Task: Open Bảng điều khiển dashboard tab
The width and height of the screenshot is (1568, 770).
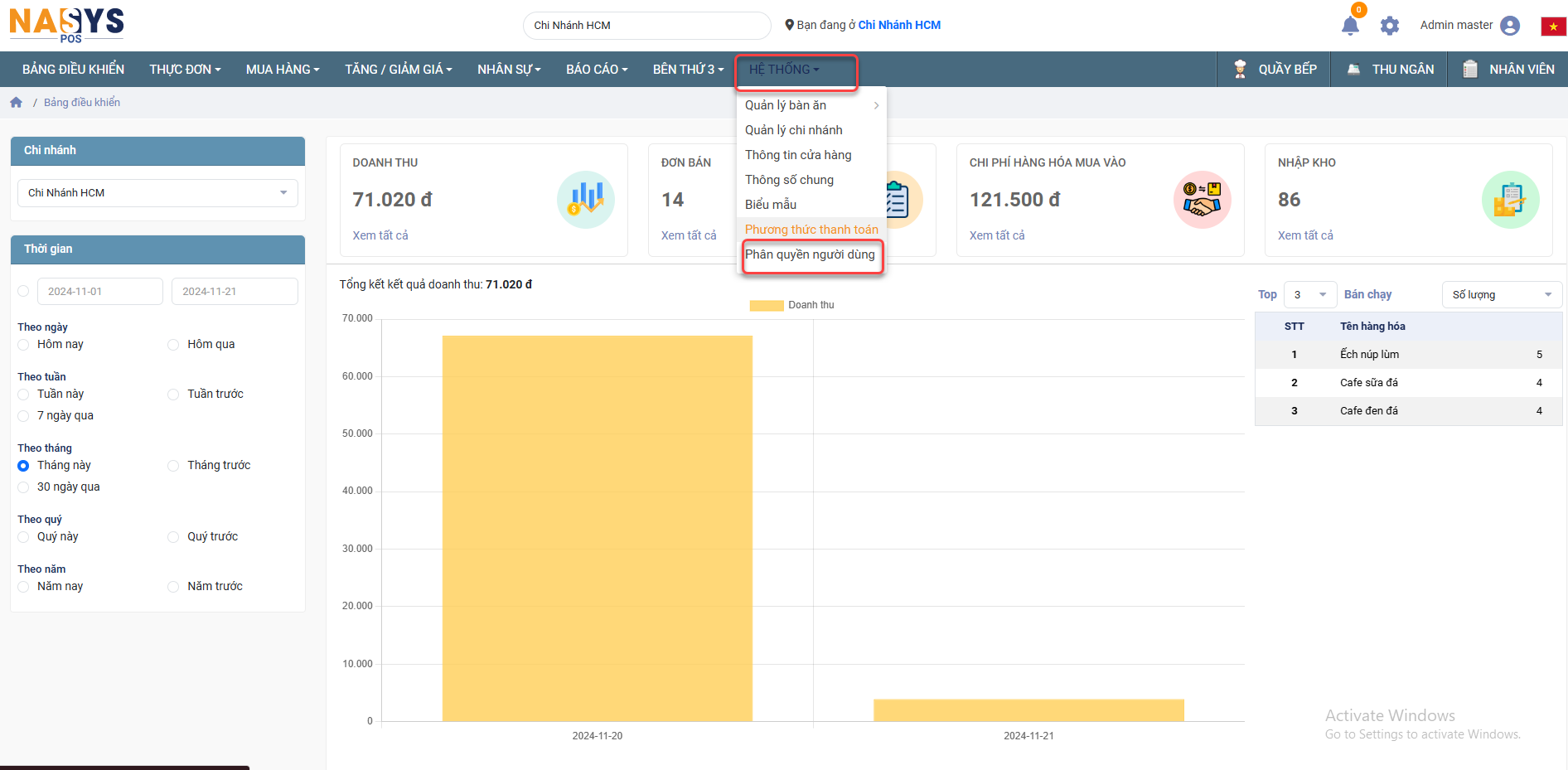Action: [x=73, y=70]
